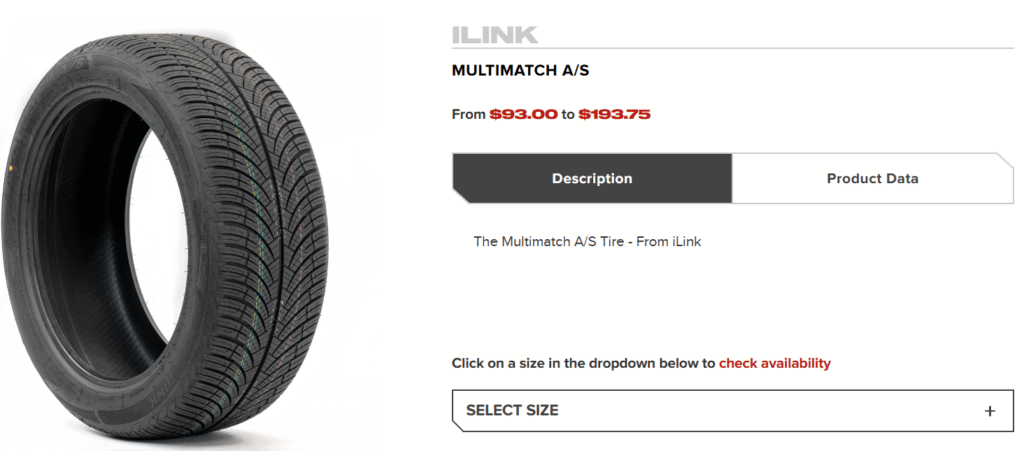
Task: Click the ILINK brand logo
Action: point(495,34)
